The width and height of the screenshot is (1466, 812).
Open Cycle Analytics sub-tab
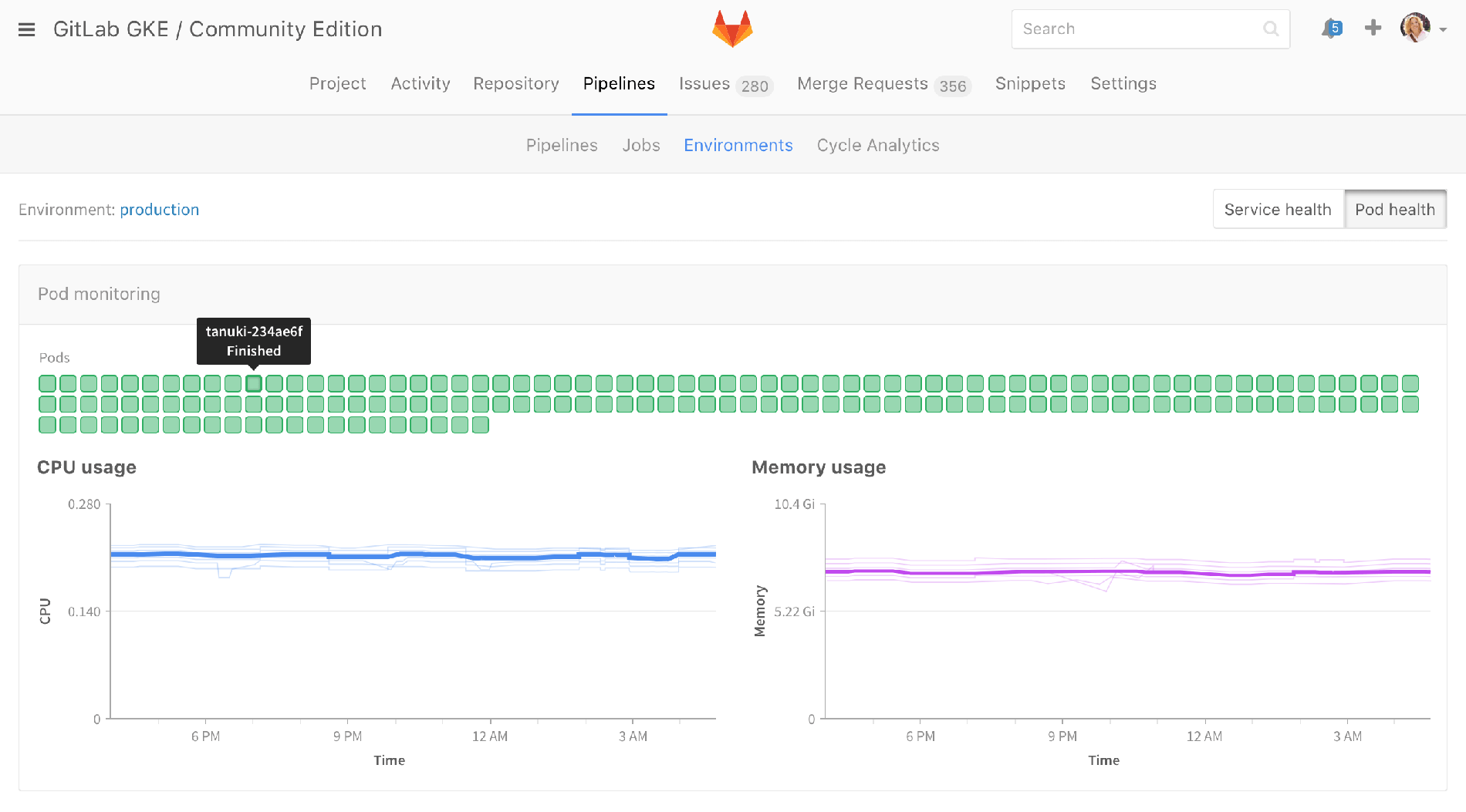tap(878, 146)
